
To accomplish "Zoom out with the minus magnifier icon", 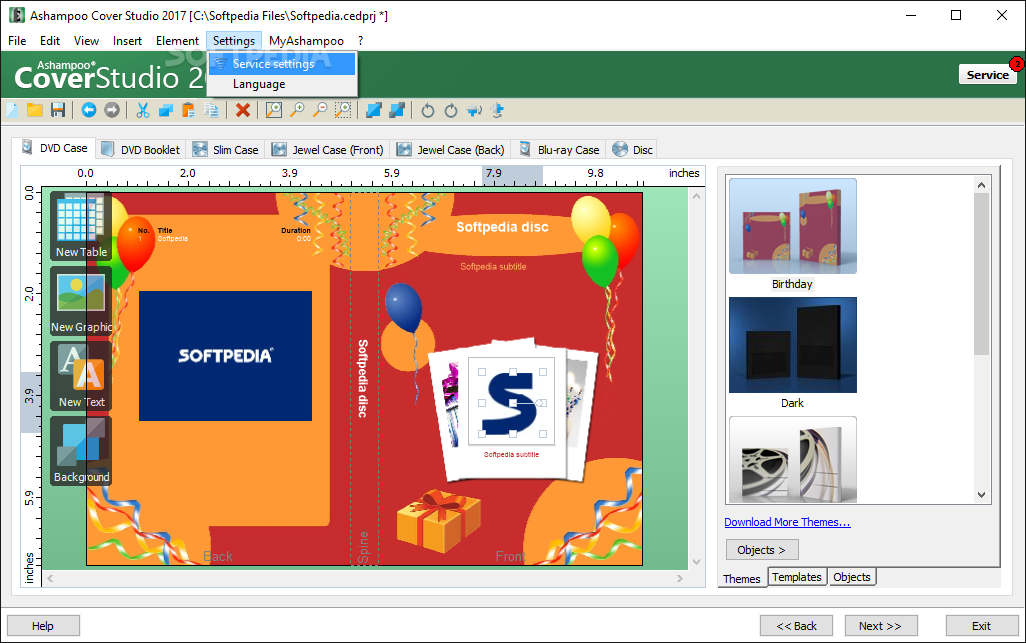I will [x=320, y=110].
